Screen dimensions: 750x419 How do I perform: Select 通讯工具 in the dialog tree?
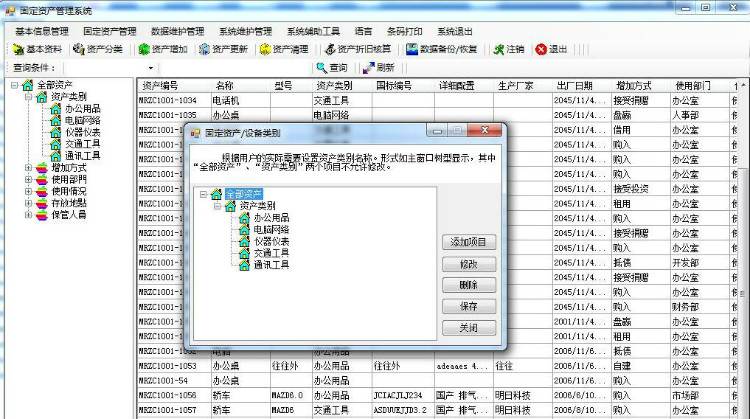point(271,265)
